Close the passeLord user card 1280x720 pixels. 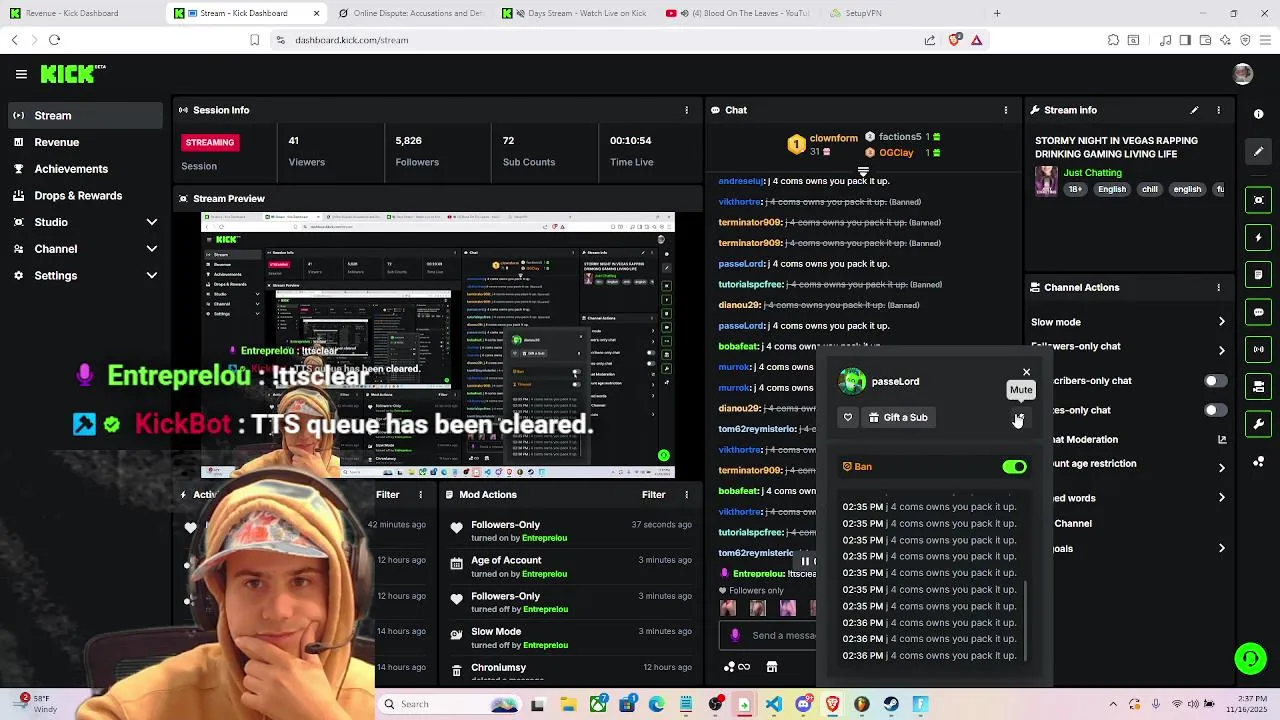point(1026,372)
